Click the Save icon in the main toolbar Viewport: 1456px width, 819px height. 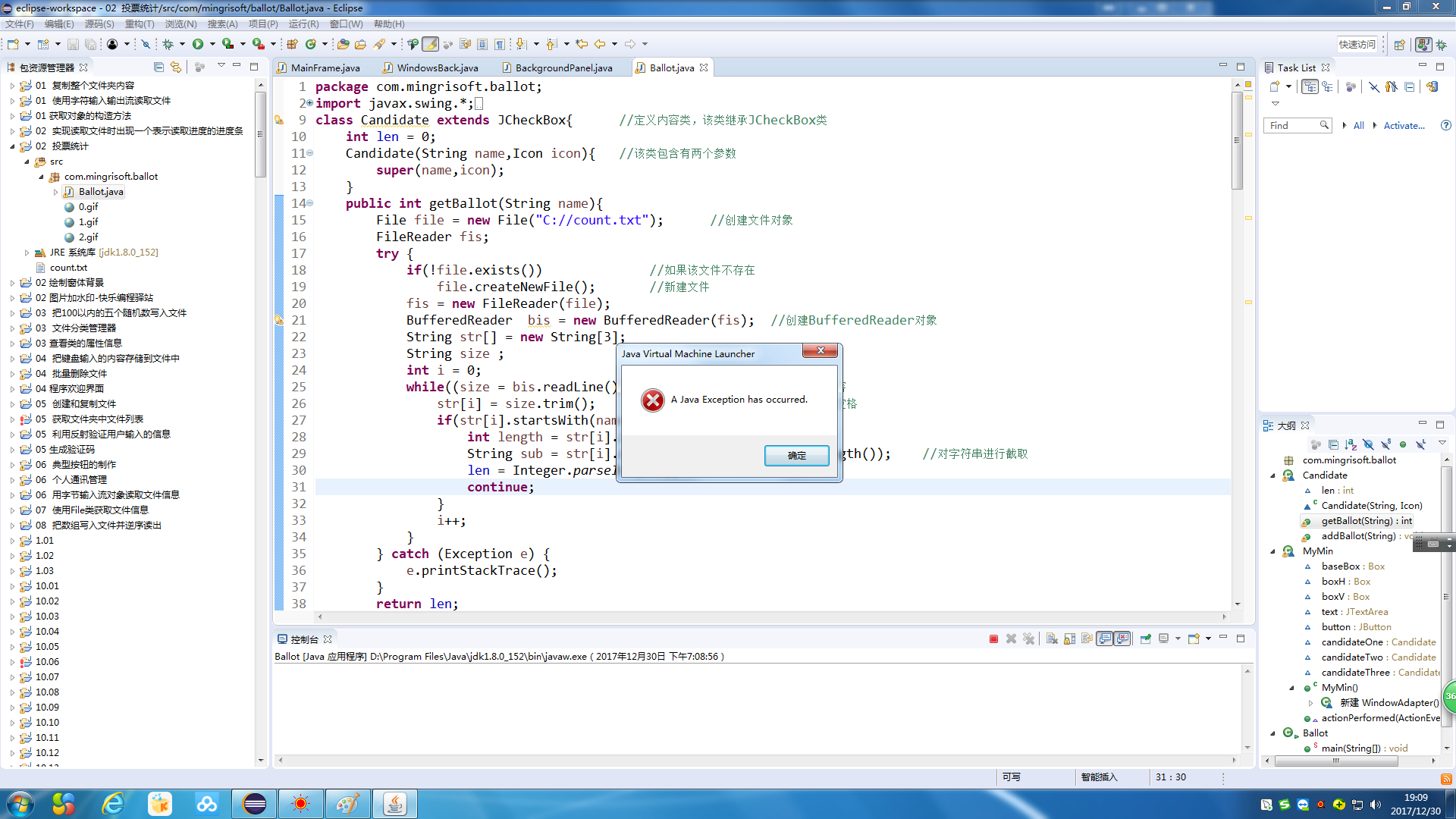point(73,44)
